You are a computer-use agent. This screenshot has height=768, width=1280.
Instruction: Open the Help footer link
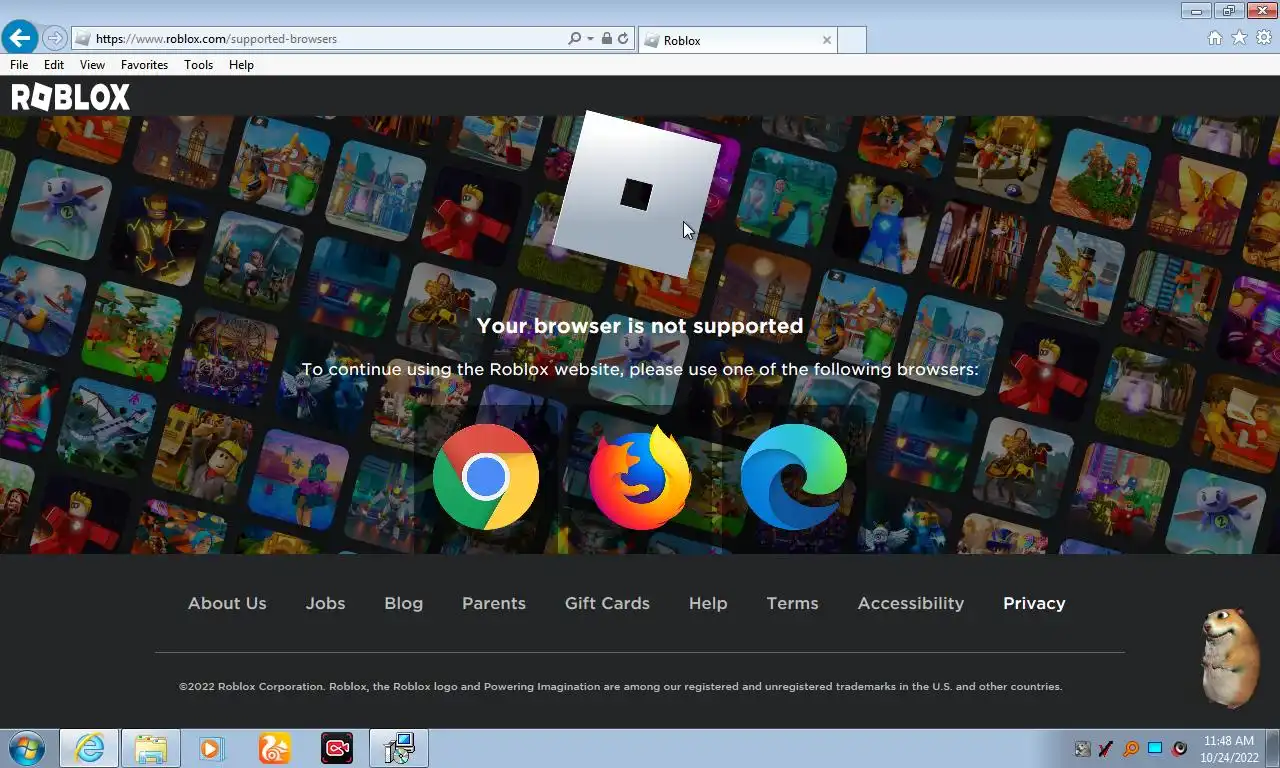(708, 603)
